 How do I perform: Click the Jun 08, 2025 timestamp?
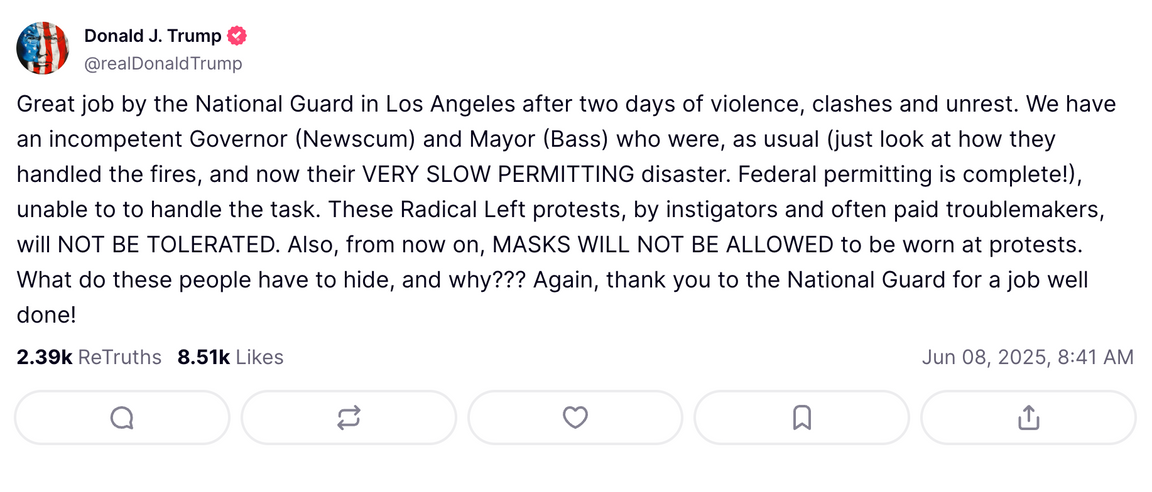tap(1027, 357)
